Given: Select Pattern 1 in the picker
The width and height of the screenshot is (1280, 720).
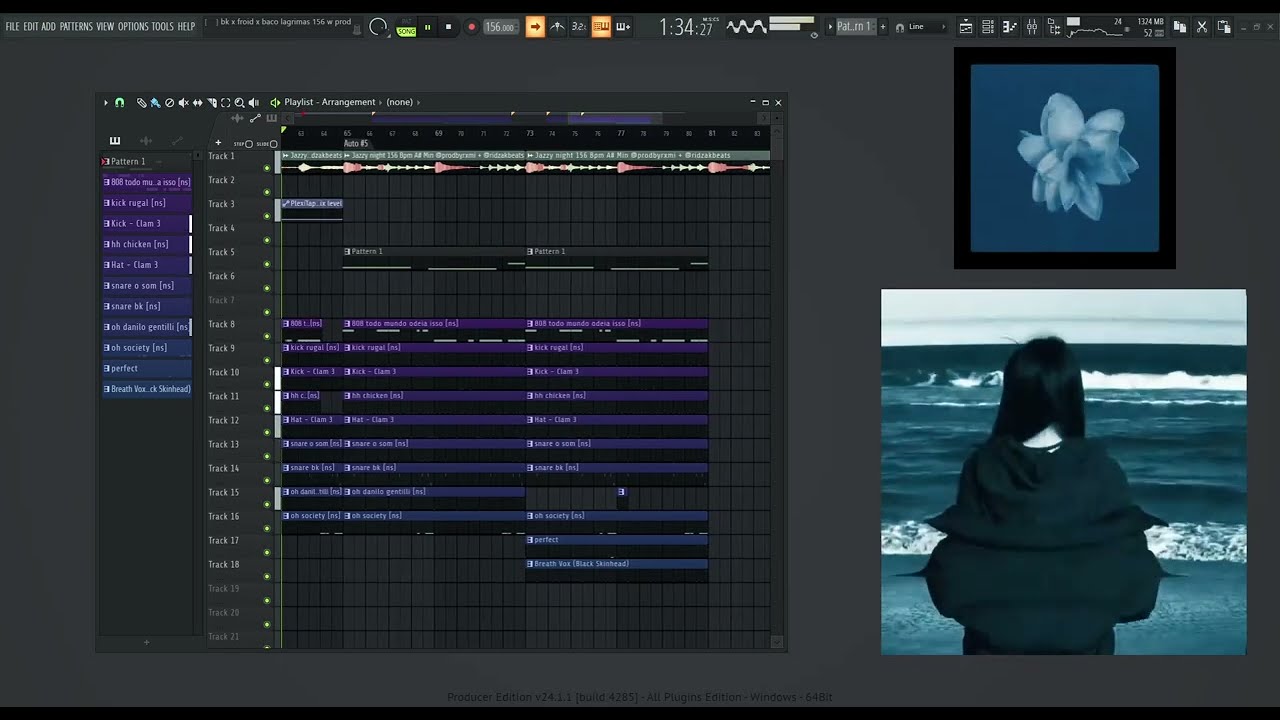Looking at the screenshot, I should click(x=146, y=161).
